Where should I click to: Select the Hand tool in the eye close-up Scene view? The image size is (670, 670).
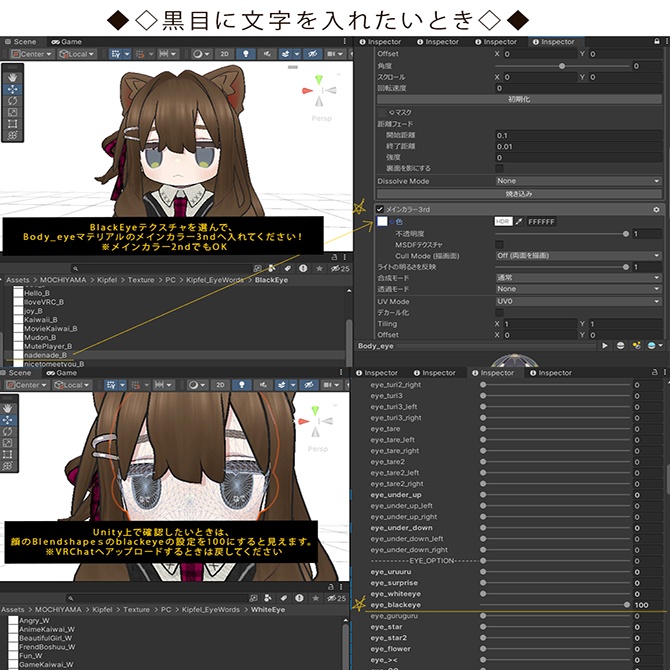(x=8, y=408)
